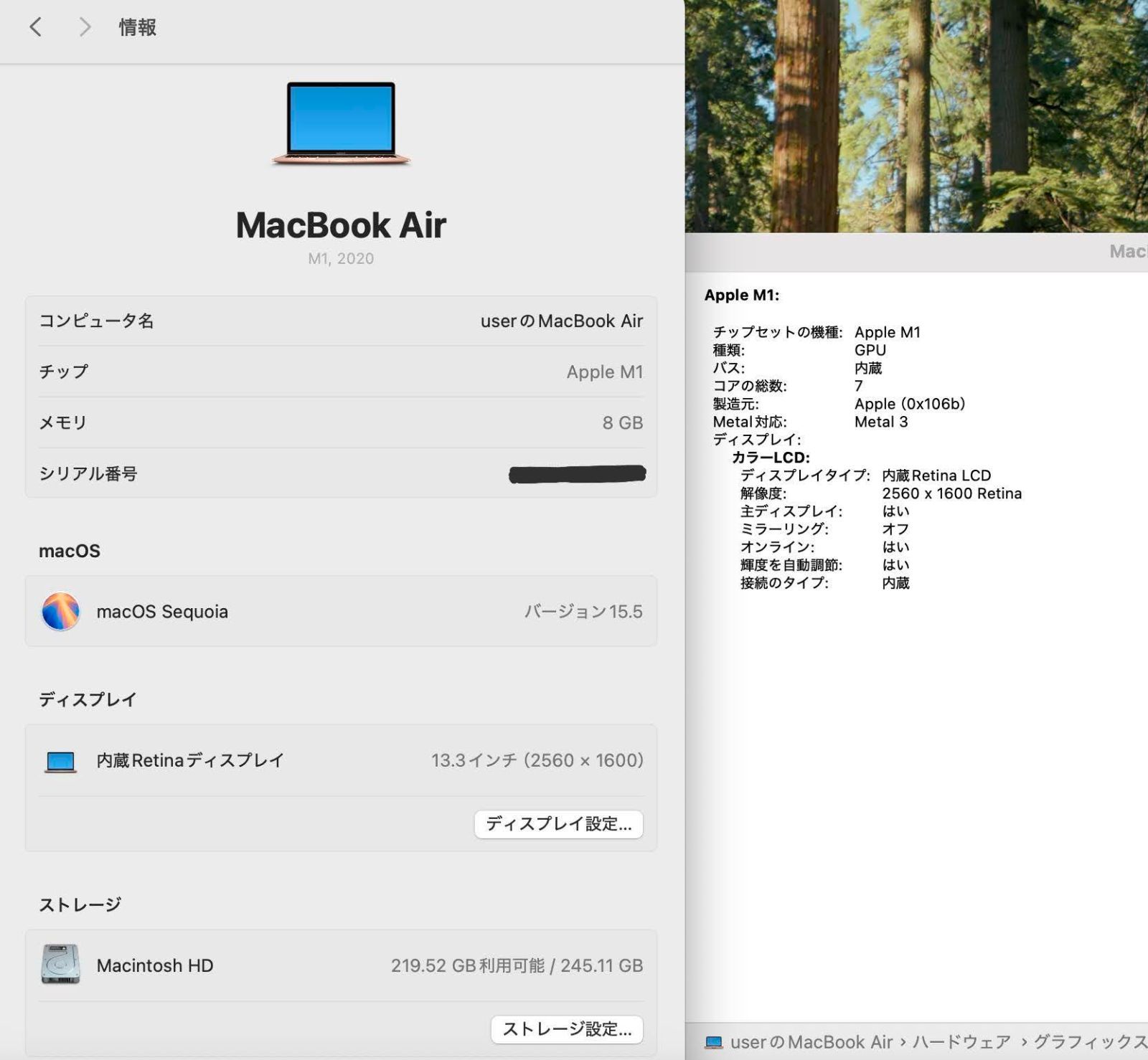Image resolution: width=1148 pixels, height=1060 pixels.
Task: Edit the computer name userのMacBook Air
Action: (x=562, y=321)
